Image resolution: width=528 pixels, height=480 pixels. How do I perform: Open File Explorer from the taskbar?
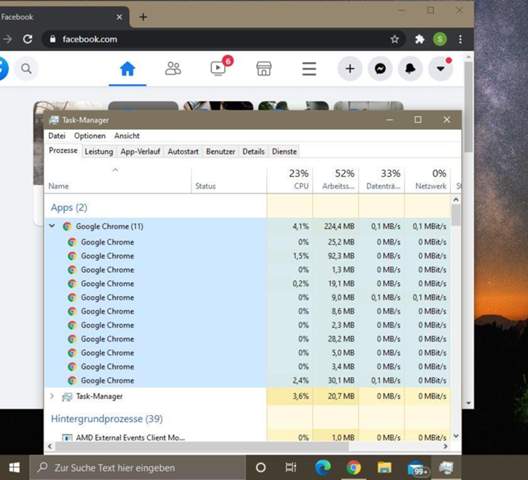click(x=384, y=468)
